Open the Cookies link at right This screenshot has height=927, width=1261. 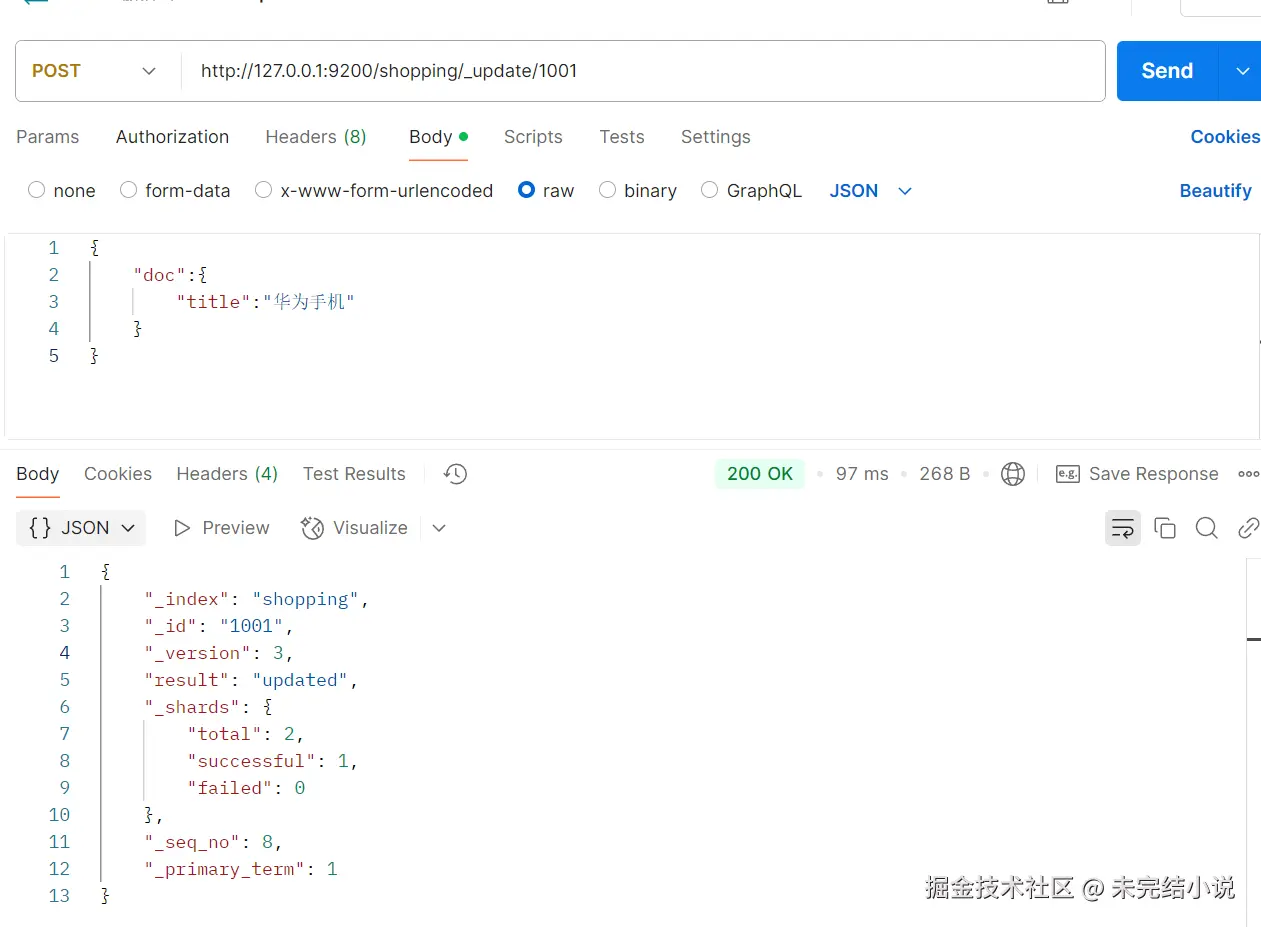point(1225,137)
